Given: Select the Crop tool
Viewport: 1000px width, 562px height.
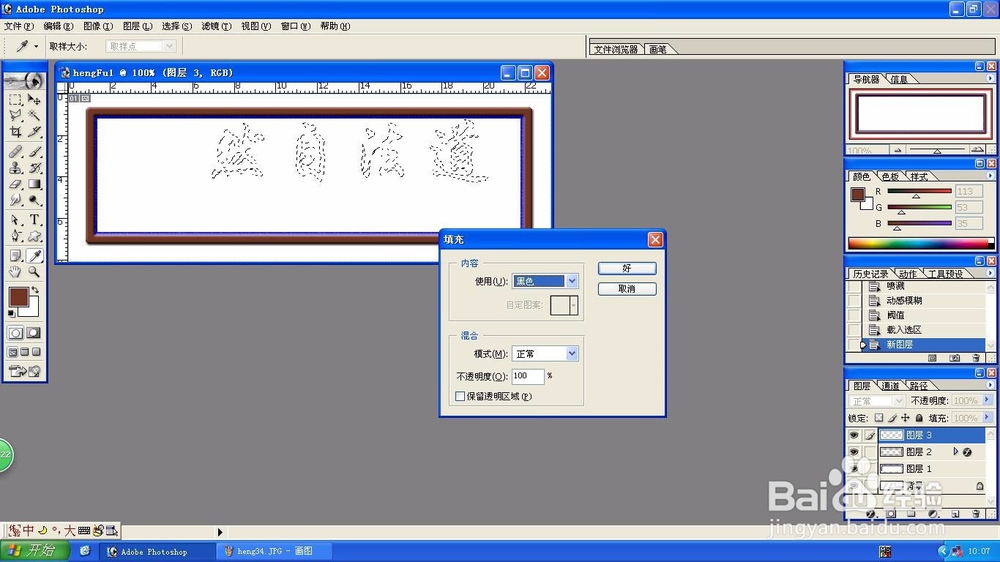Looking at the screenshot, I should (16, 131).
